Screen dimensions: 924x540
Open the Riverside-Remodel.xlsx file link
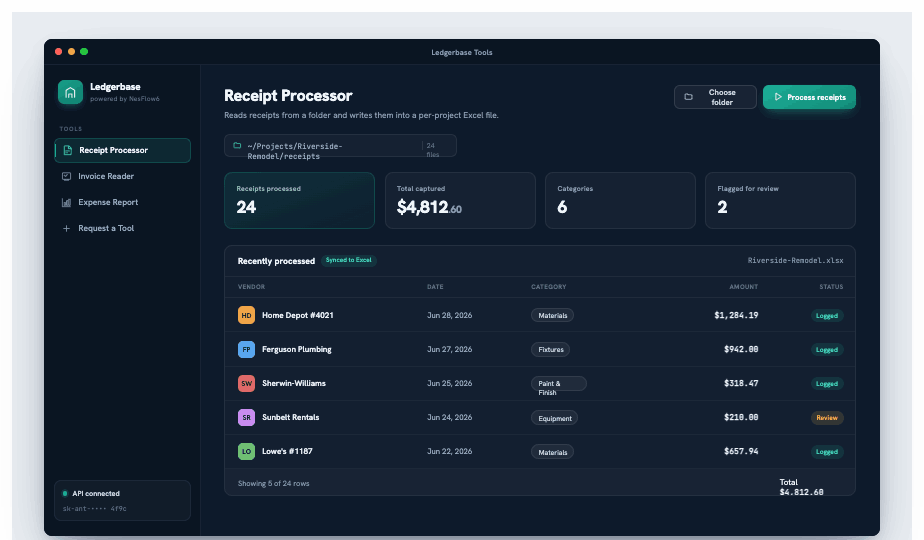point(796,261)
